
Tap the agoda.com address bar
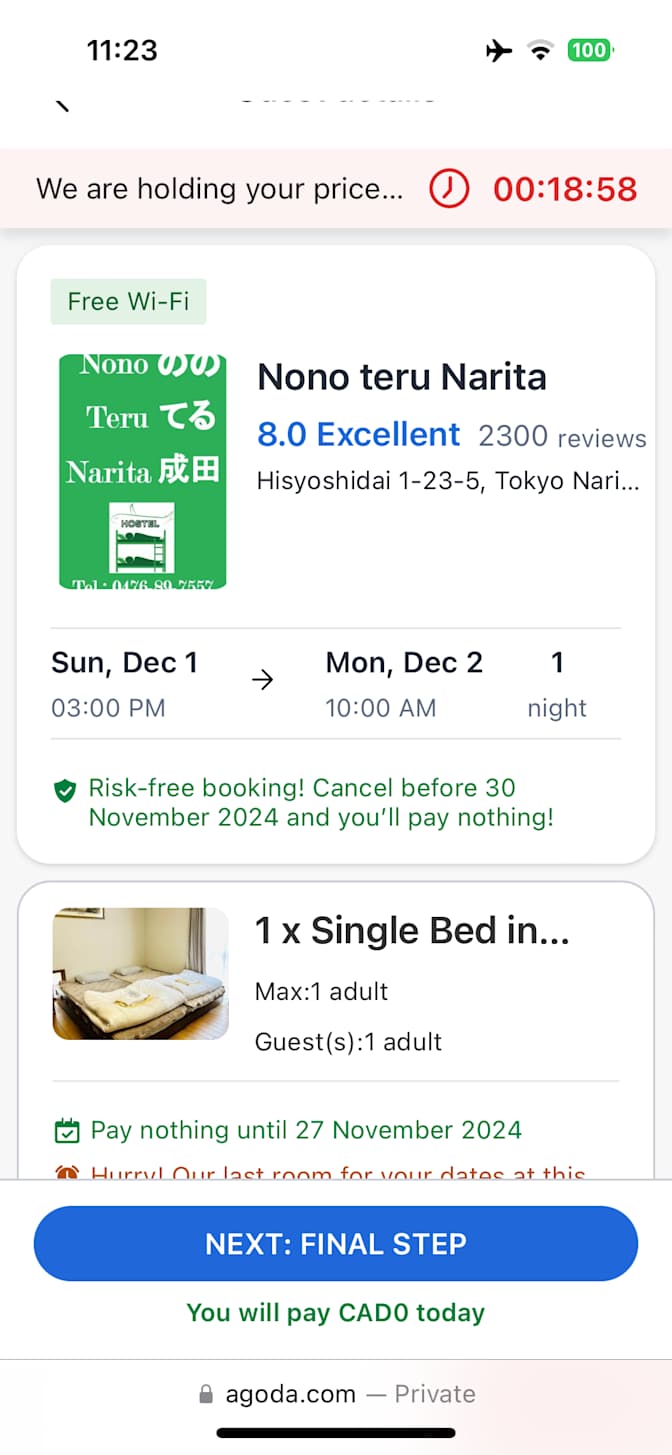(x=336, y=1394)
